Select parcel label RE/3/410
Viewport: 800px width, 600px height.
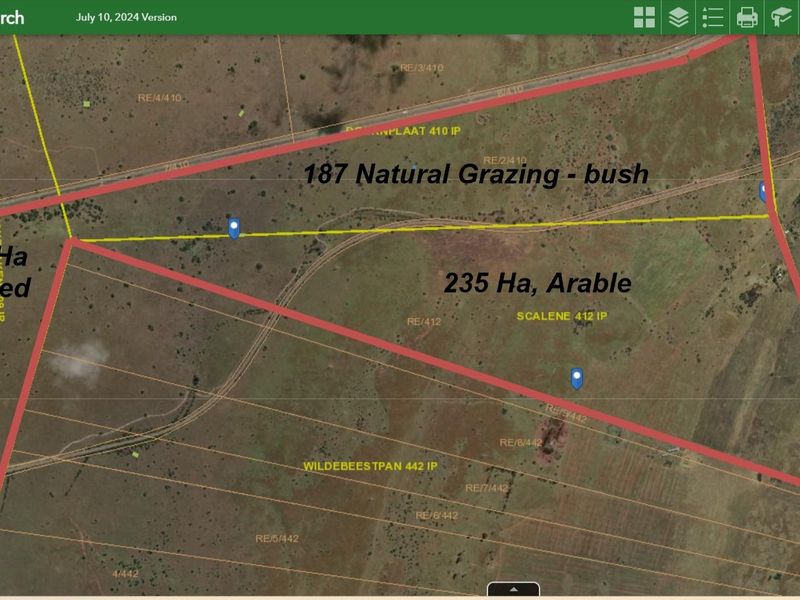pos(421,68)
